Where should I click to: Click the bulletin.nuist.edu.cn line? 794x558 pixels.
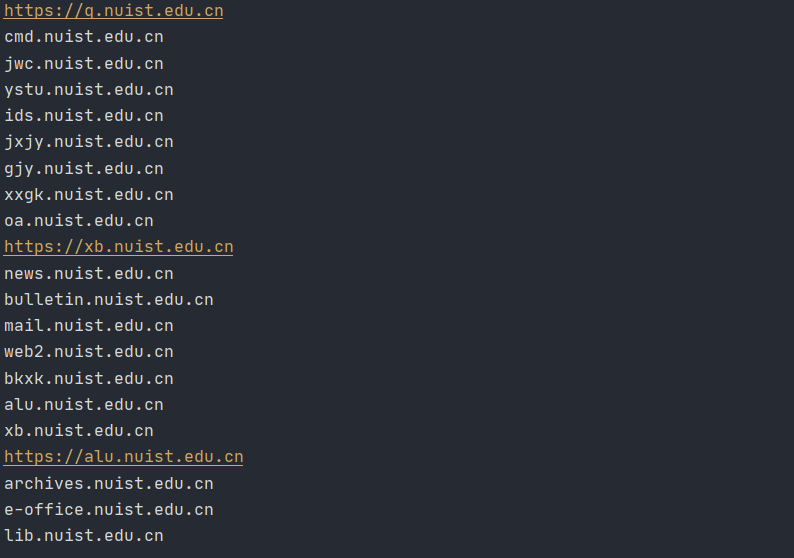(108, 300)
